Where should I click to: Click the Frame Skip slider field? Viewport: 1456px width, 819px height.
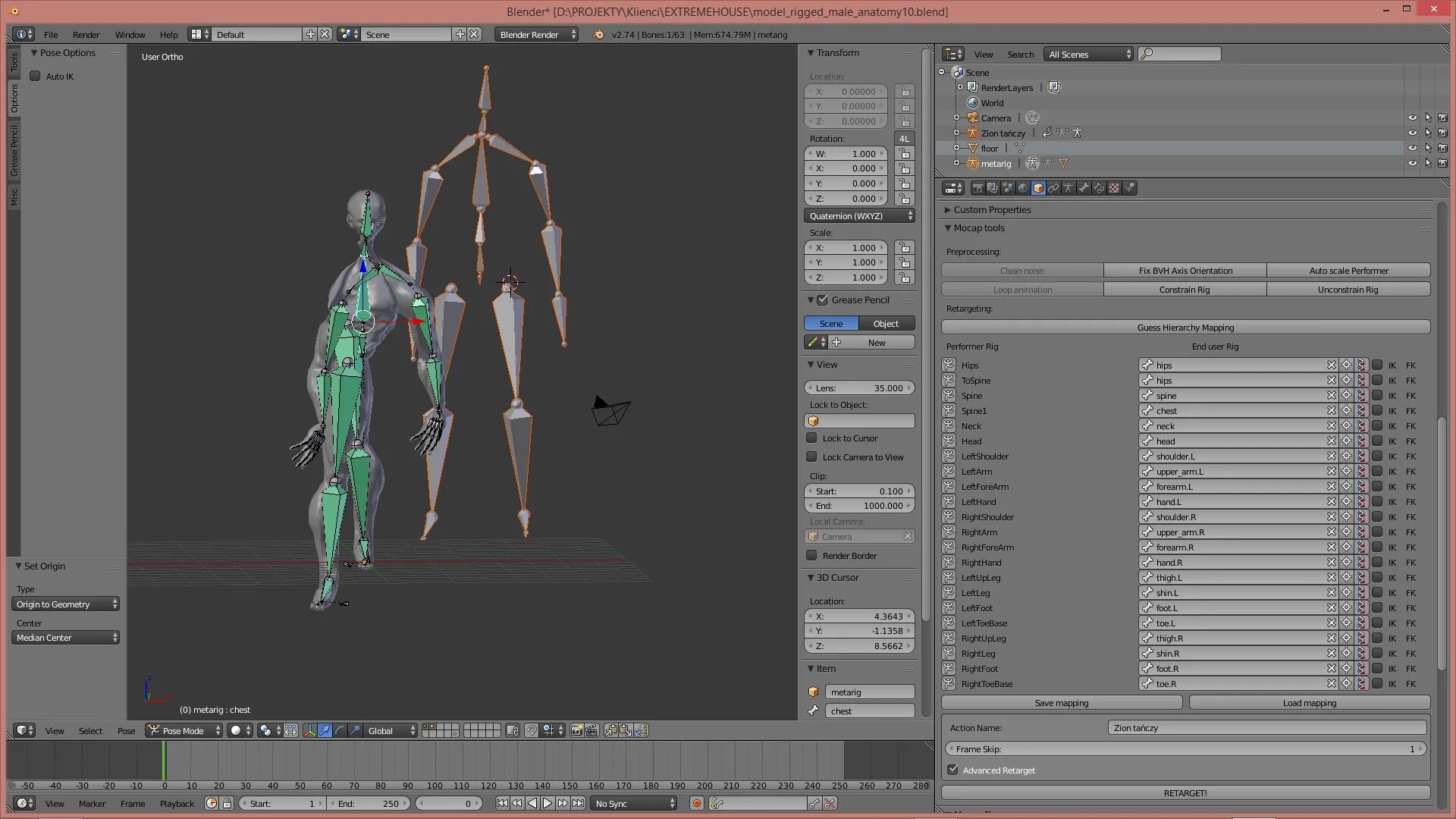(x=1185, y=748)
